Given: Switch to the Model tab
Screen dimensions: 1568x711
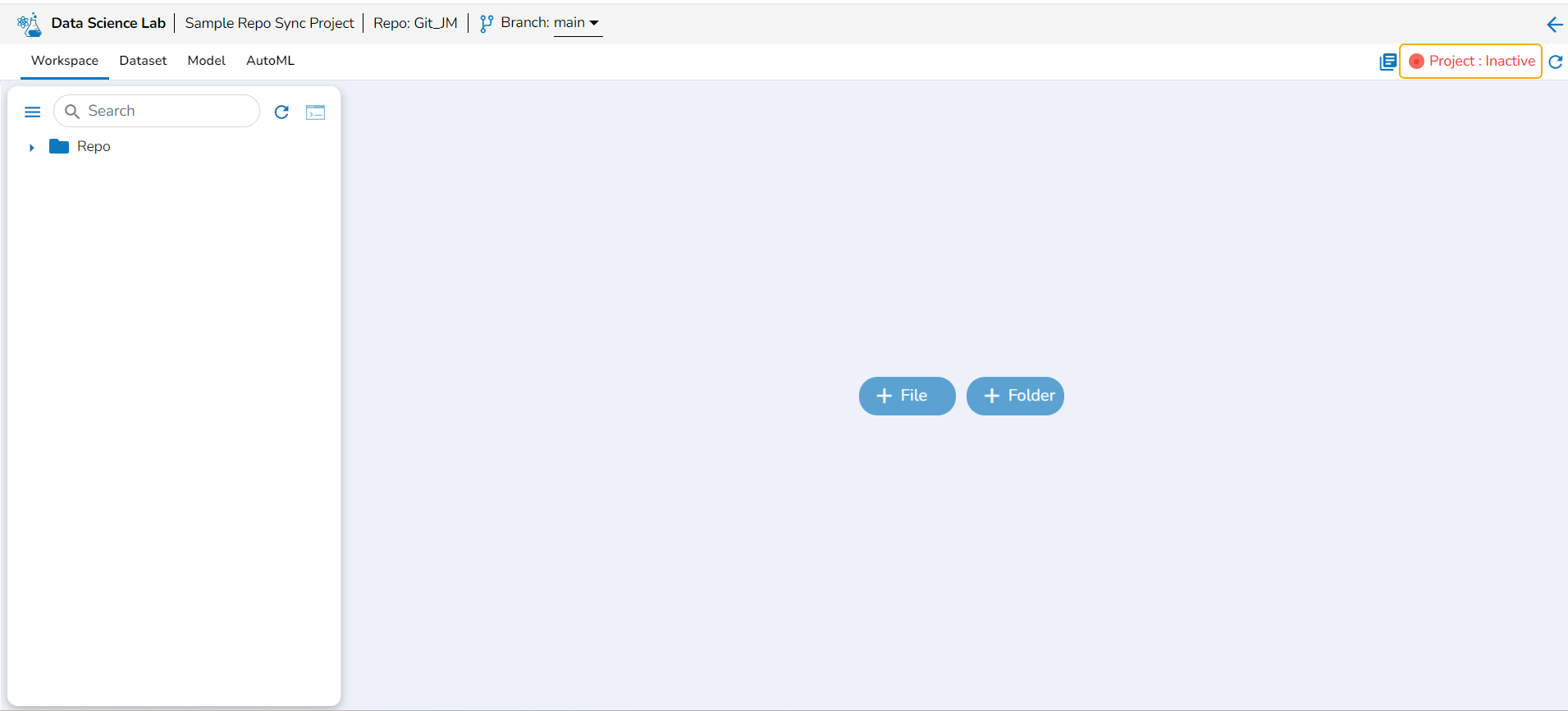Looking at the screenshot, I should tap(206, 61).
